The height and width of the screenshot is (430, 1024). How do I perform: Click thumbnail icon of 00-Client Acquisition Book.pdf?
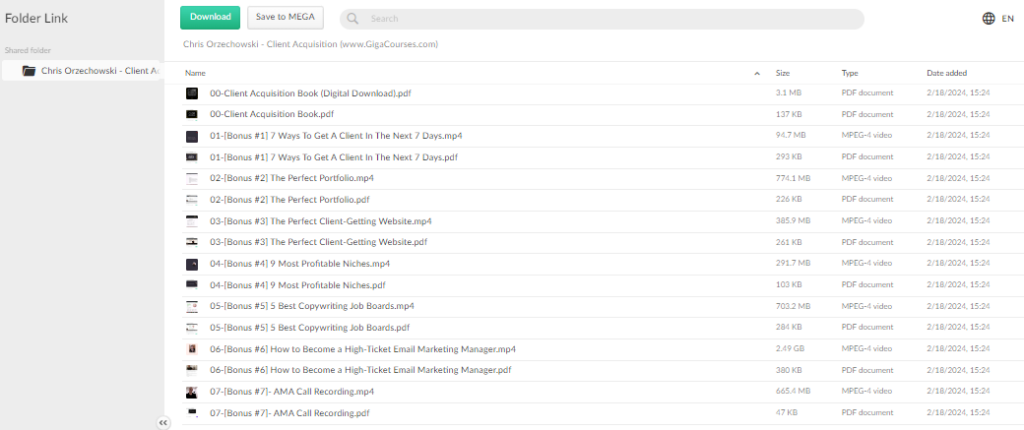[x=192, y=115]
